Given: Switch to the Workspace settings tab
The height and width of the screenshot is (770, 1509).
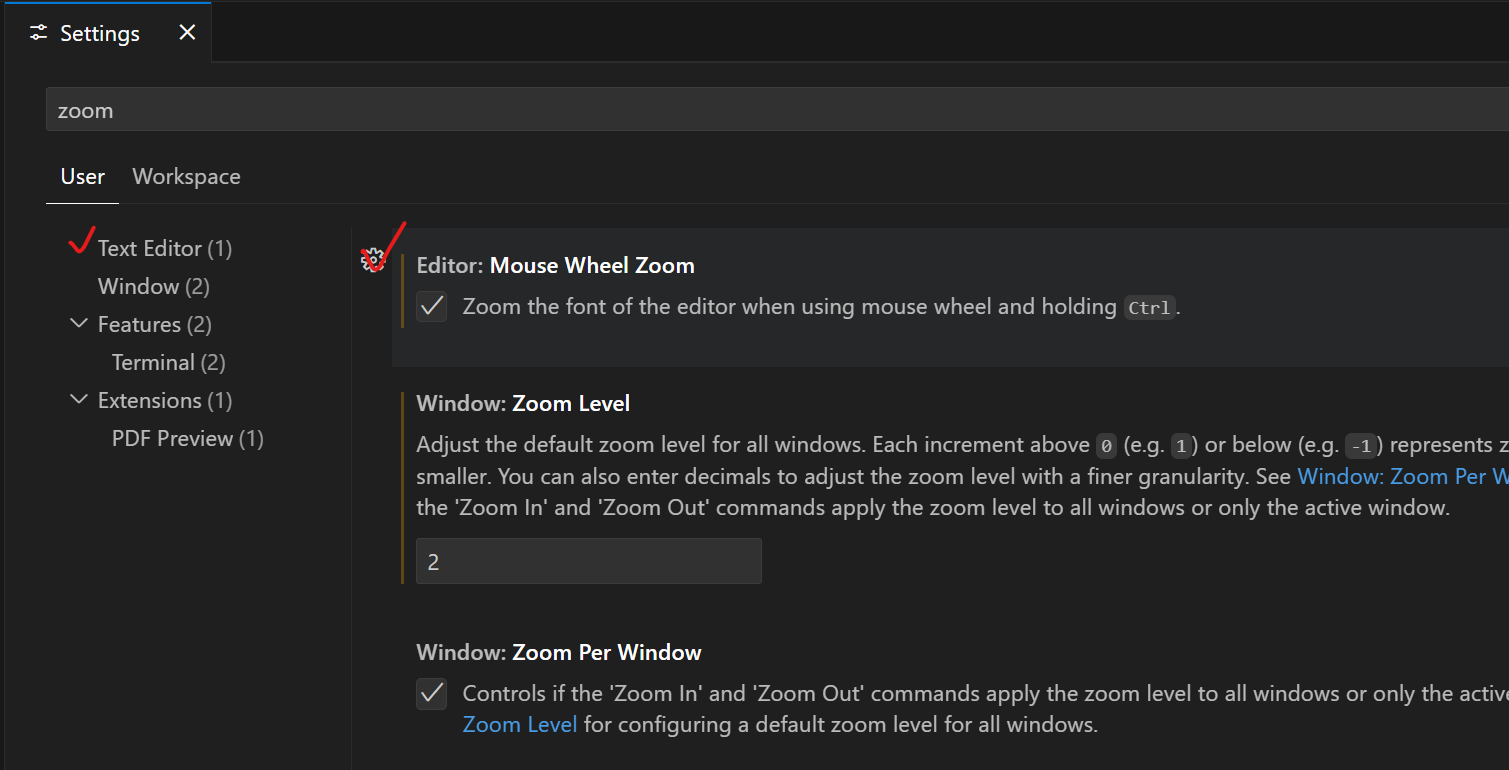Looking at the screenshot, I should [186, 176].
